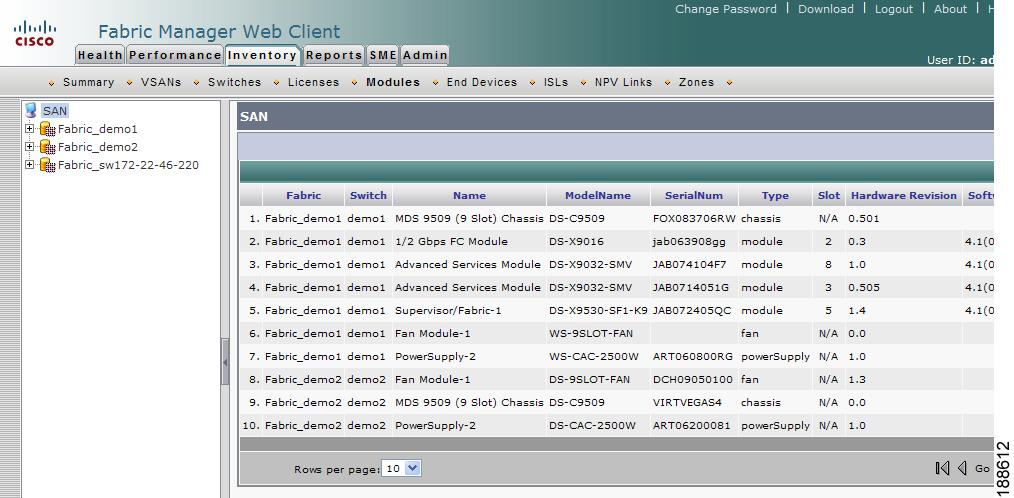
Task: Click the Supervisor/Fabric-1 name cell
Action: coord(448,310)
